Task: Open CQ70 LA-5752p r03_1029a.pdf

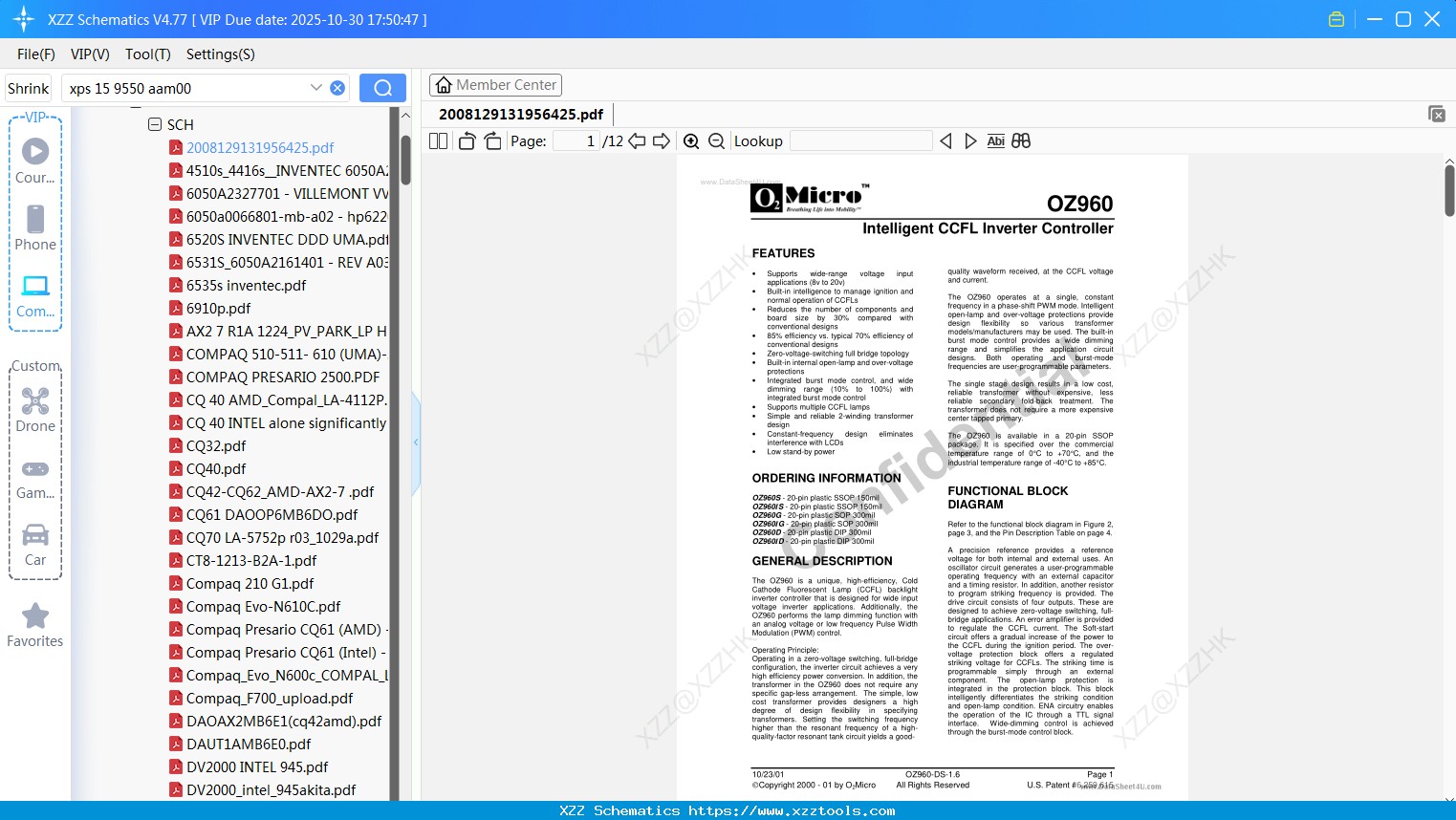Action: [282, 537]
